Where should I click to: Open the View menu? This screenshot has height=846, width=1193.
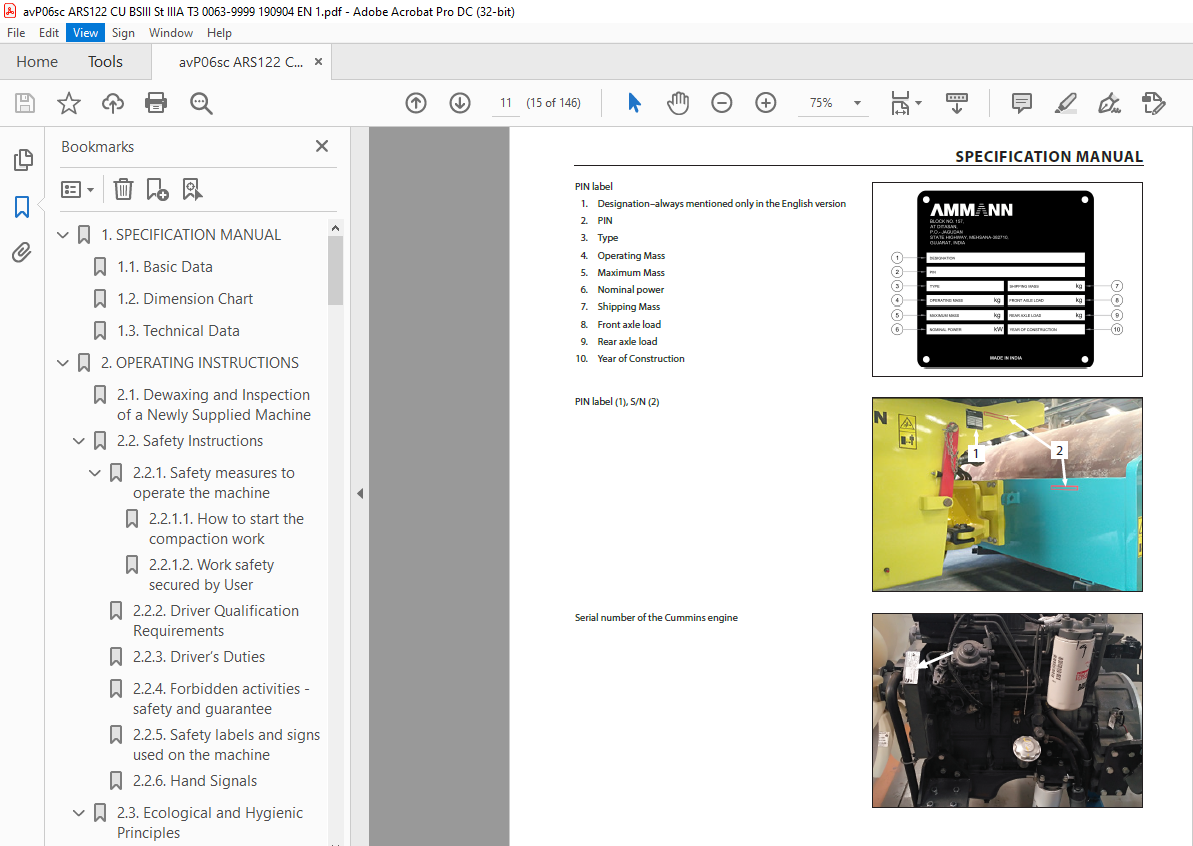coord(85,33)
